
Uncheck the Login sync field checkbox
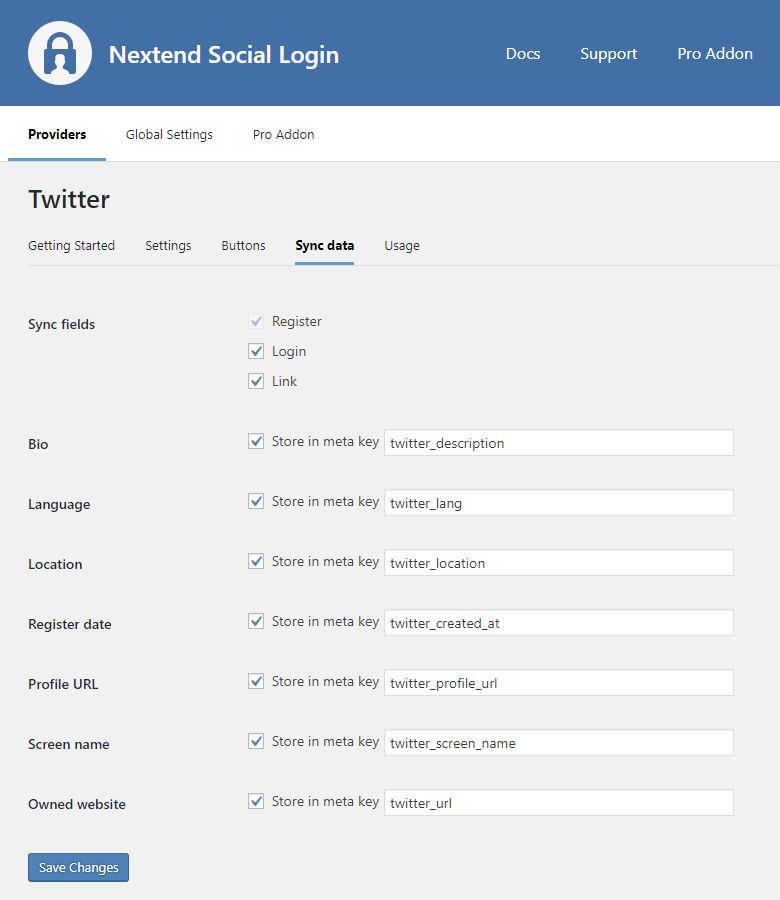tap(256, 352)
